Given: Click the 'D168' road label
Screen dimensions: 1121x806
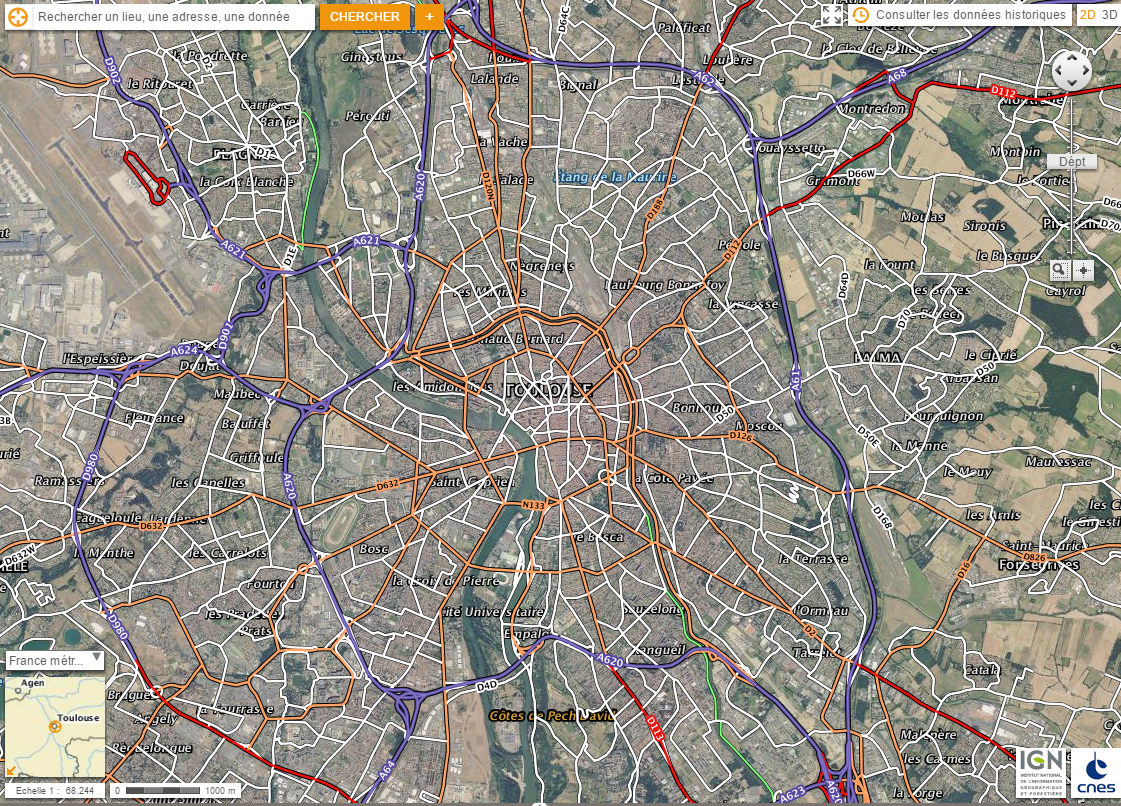Looking at the screenshot, I should [x=883, y=517].
